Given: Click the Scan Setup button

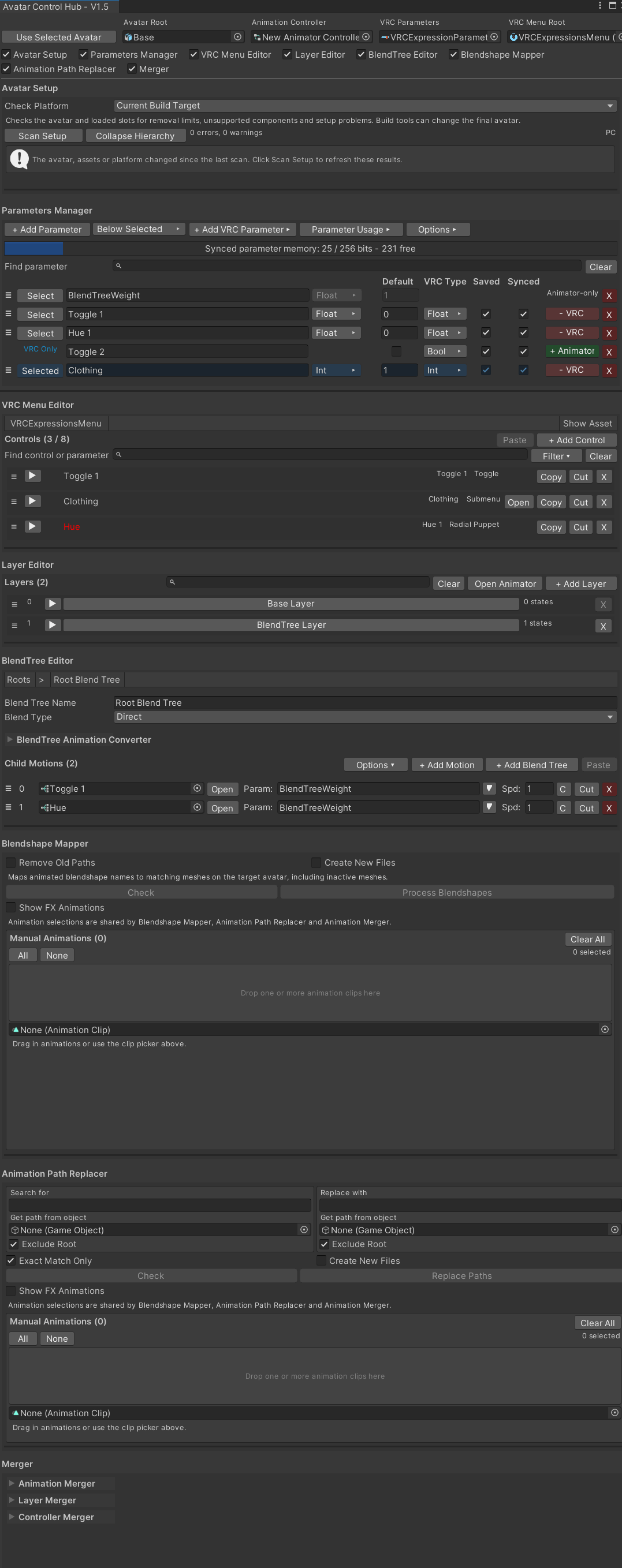Looking at the screenshot, I should point(43,136).
